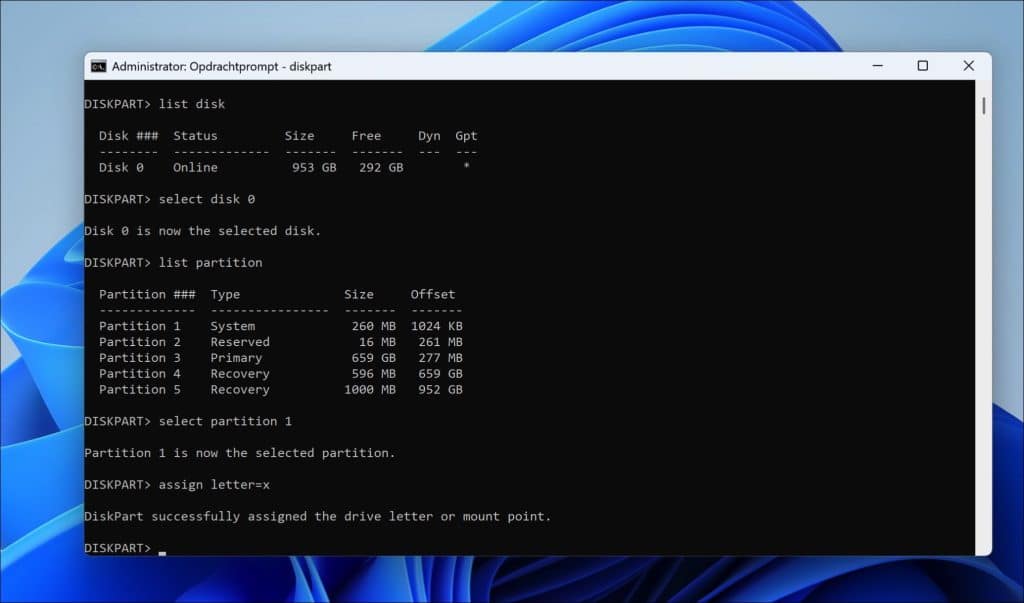Click the window title text 'Administrator: Opdrachtprompt - diskpart'
The image size is (1024, 603).
pyautogui.click(x=221, y=66)
